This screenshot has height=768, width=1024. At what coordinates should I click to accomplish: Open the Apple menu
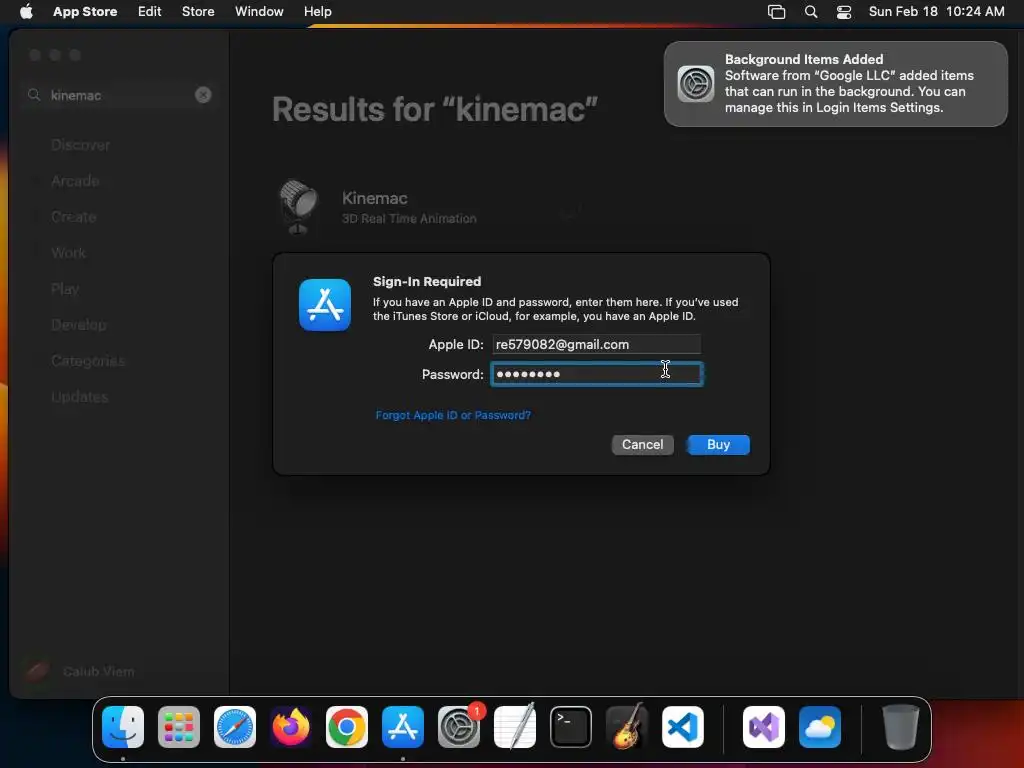[x=26, y=11]
